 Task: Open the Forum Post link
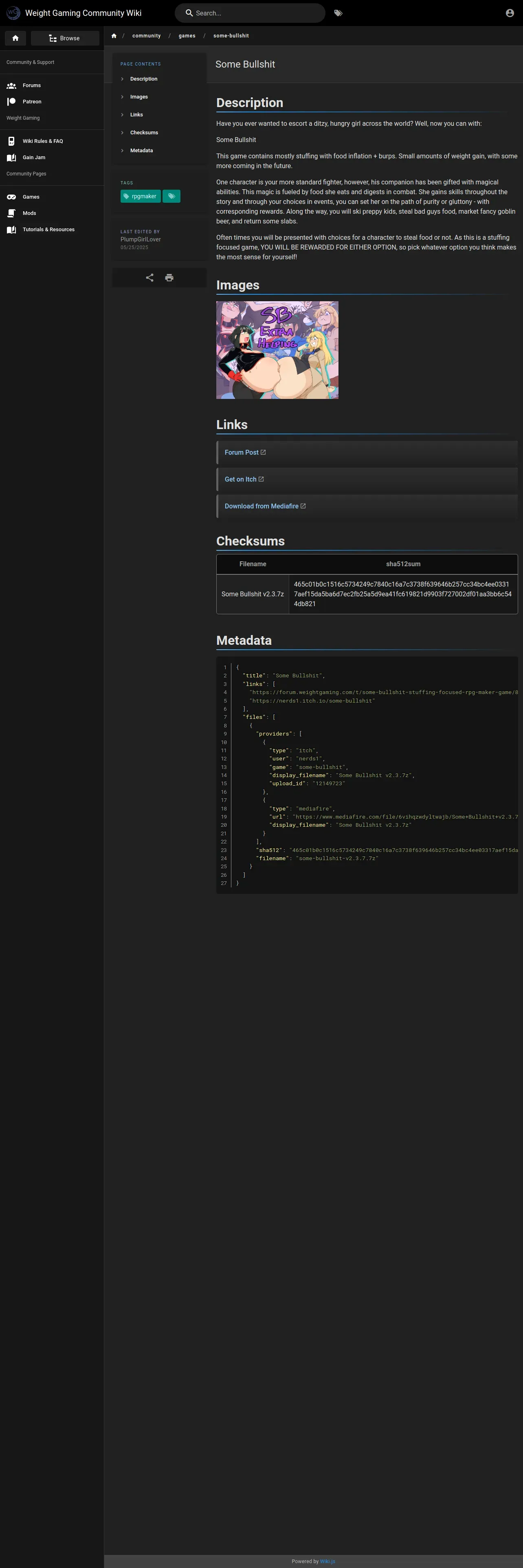pos(242,452)
